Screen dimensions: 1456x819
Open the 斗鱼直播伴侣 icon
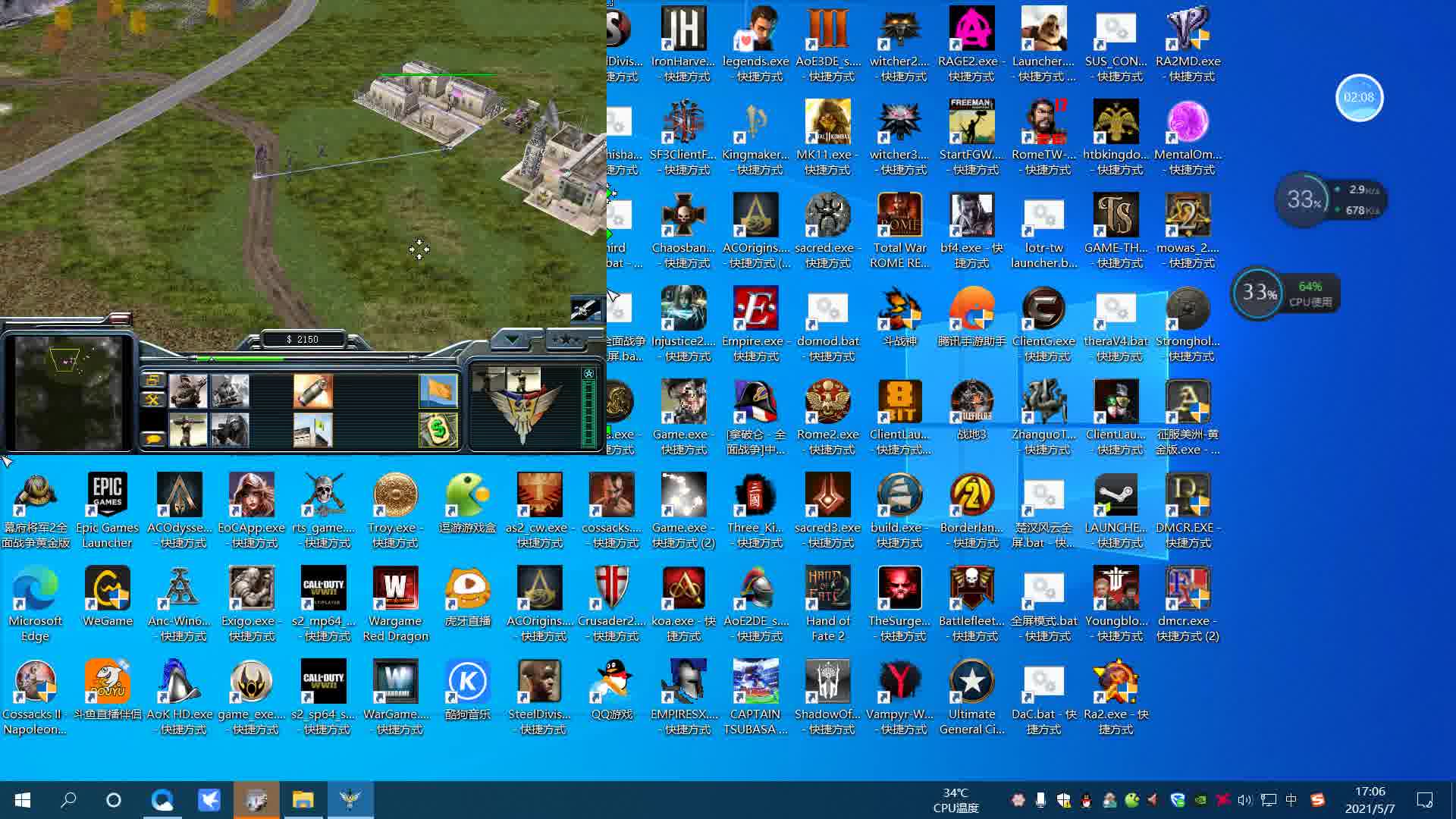[x=107, y=691]
